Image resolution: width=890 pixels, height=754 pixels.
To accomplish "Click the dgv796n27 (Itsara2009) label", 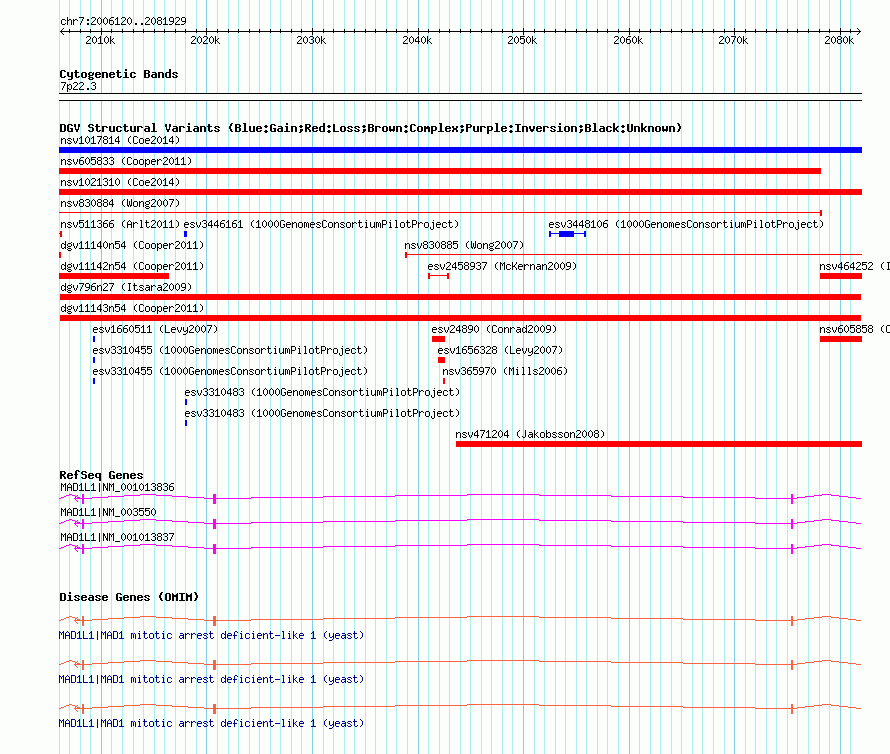I will pyautogui.click(x=126, y=287).
